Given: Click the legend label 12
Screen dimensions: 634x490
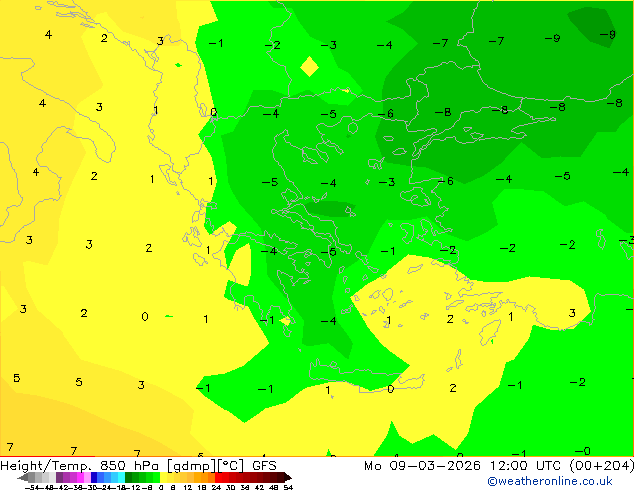Looking at the screenshot, I should pos(187,487).
